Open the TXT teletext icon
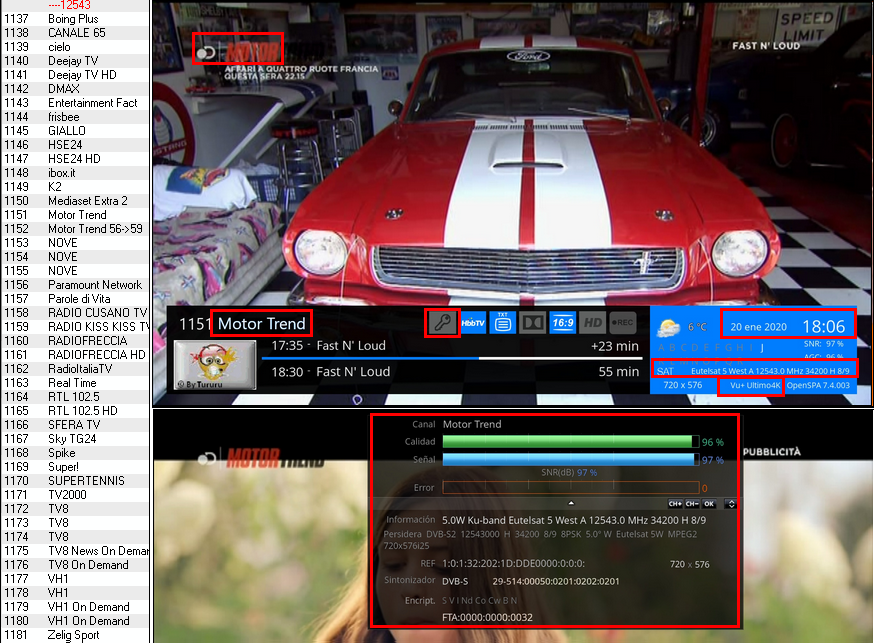The image size is (874, 643). pyautogui.click(x=503, y=323)
